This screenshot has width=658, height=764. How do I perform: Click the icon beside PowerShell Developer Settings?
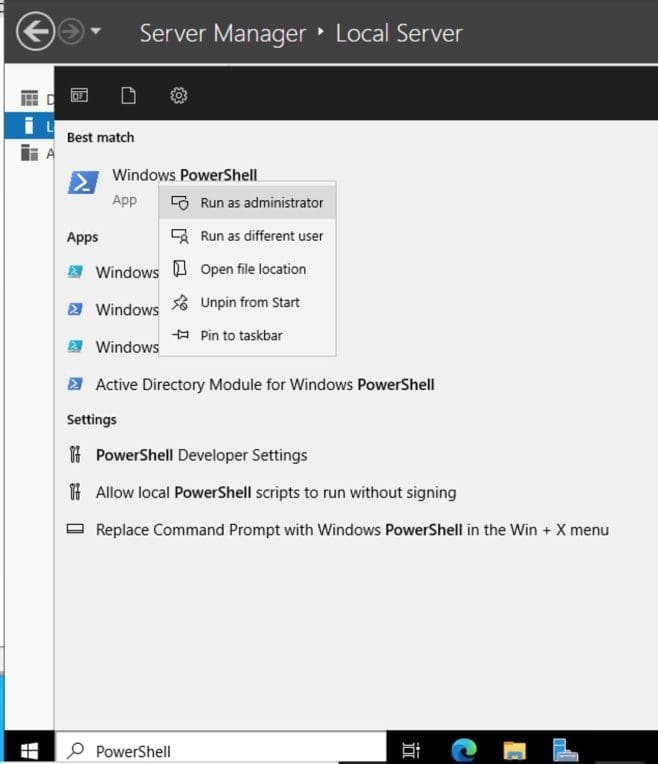pos(75,454)
